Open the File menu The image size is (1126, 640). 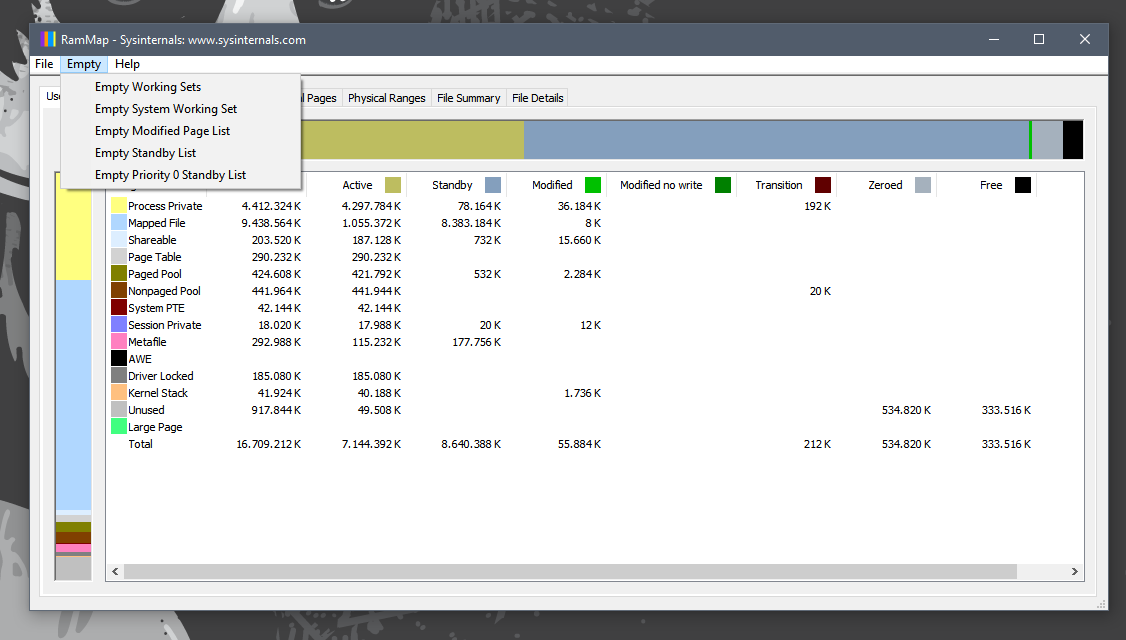pos(44,64)
